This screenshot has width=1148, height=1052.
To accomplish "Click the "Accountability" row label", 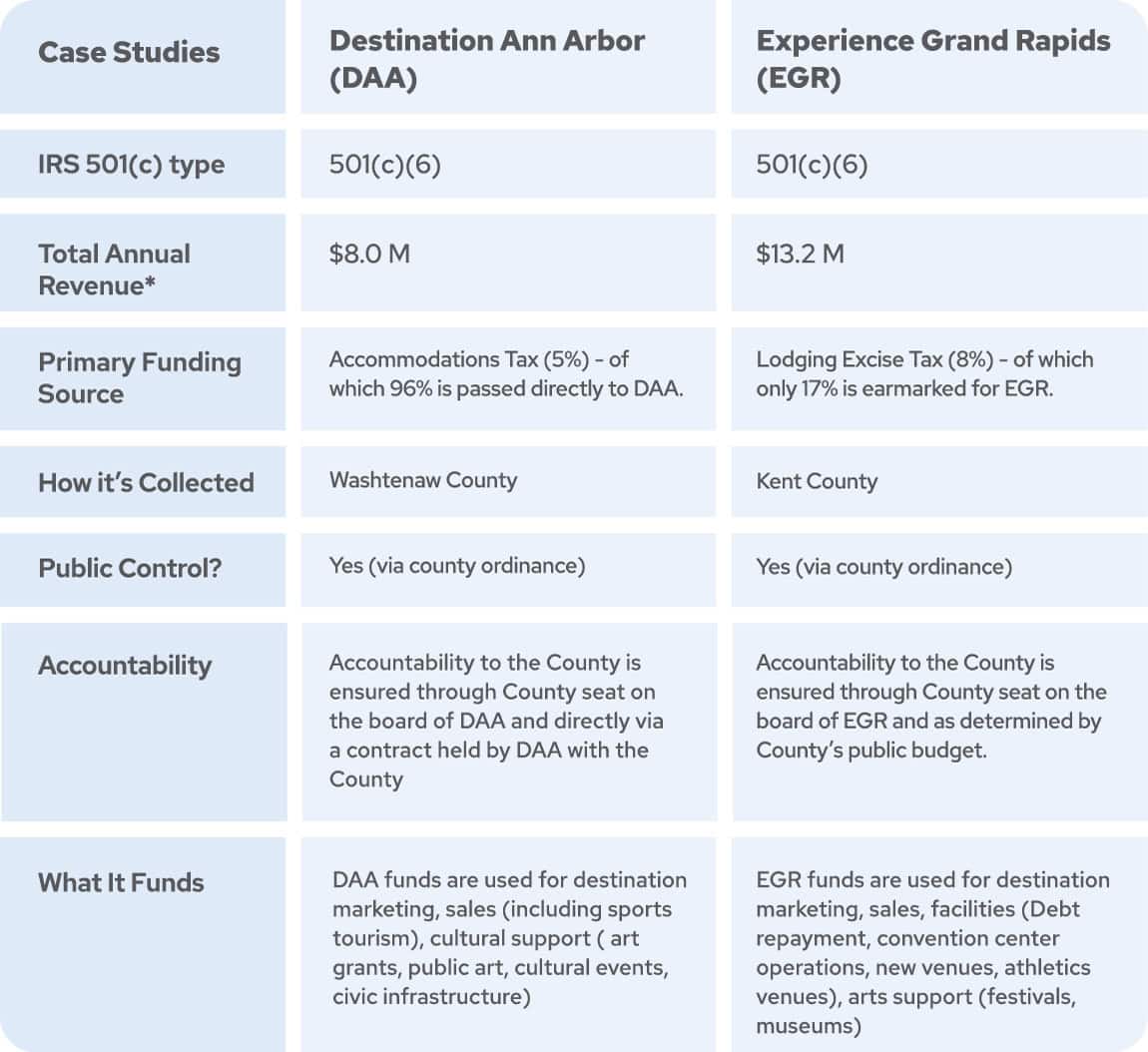I will click(125, 666).
